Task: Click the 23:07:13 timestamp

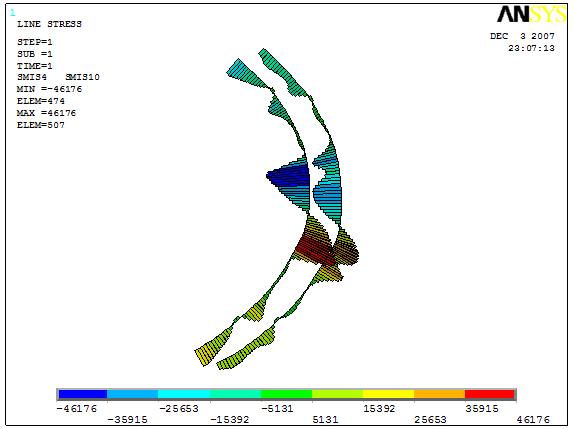Action: (x=531, y=48)
